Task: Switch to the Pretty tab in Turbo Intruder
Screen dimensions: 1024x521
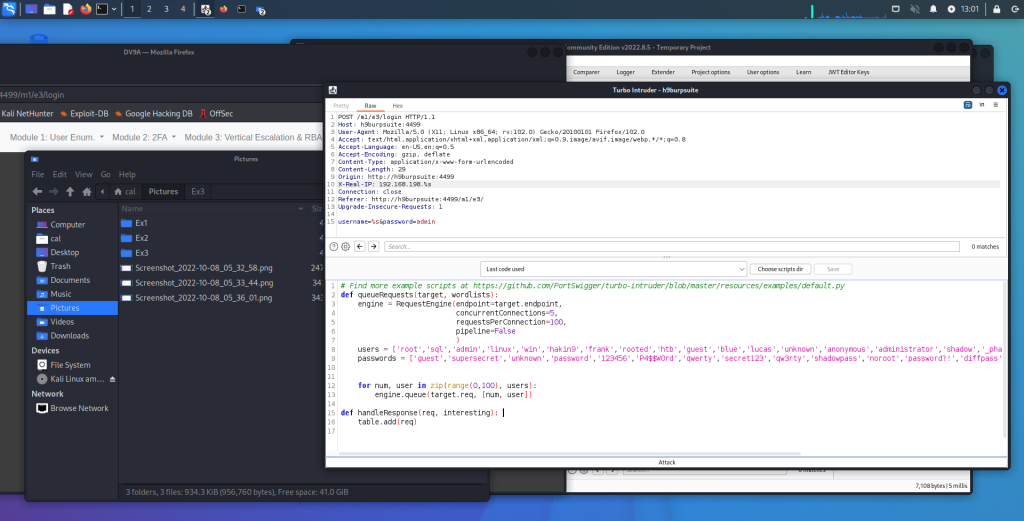Action: coord(341,106)
